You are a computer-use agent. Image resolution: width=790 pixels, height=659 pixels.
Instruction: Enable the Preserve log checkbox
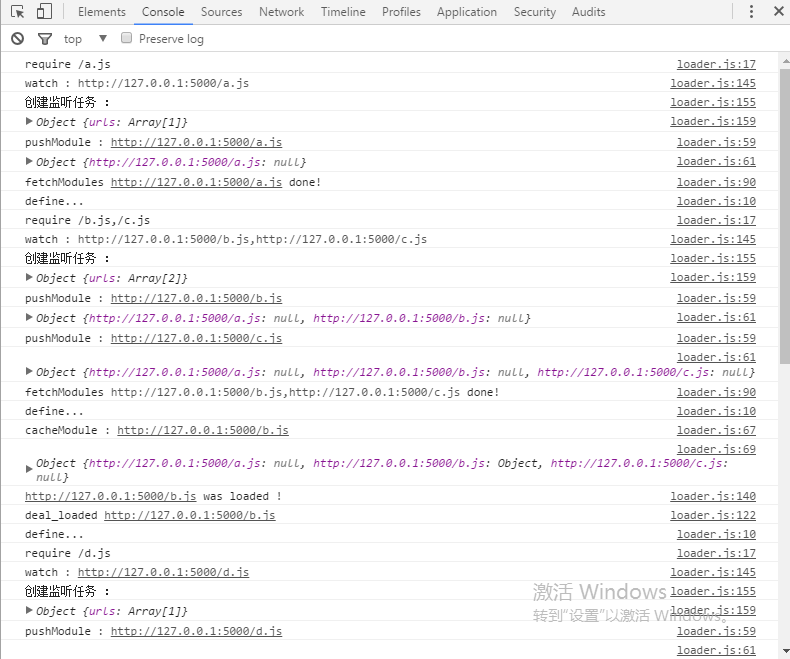pyautogui.click(x=126, y=38)
